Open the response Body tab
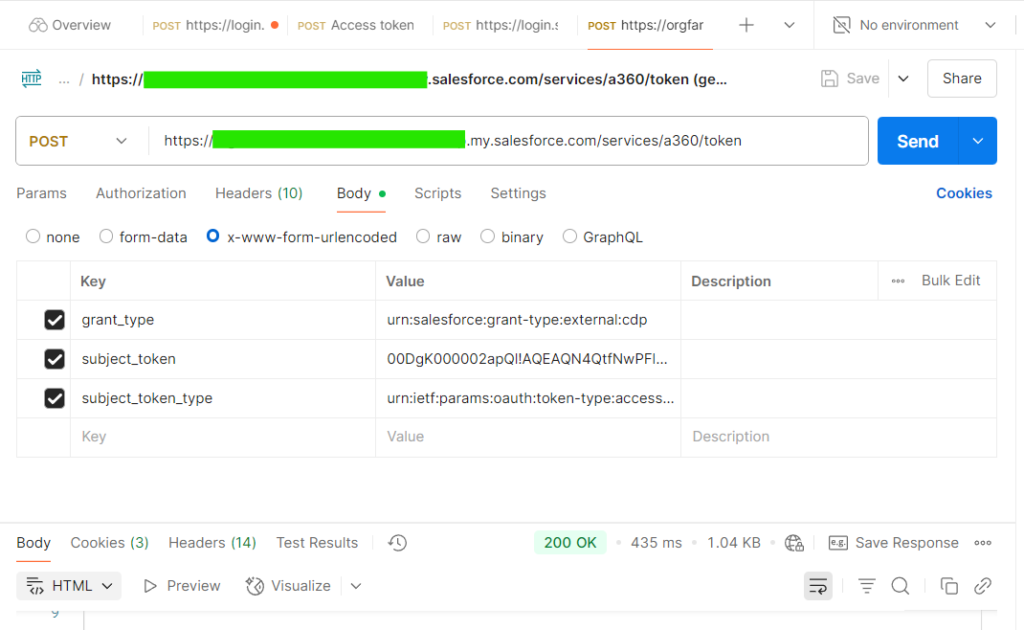The image size is (1024, 630). coord(33,543)
